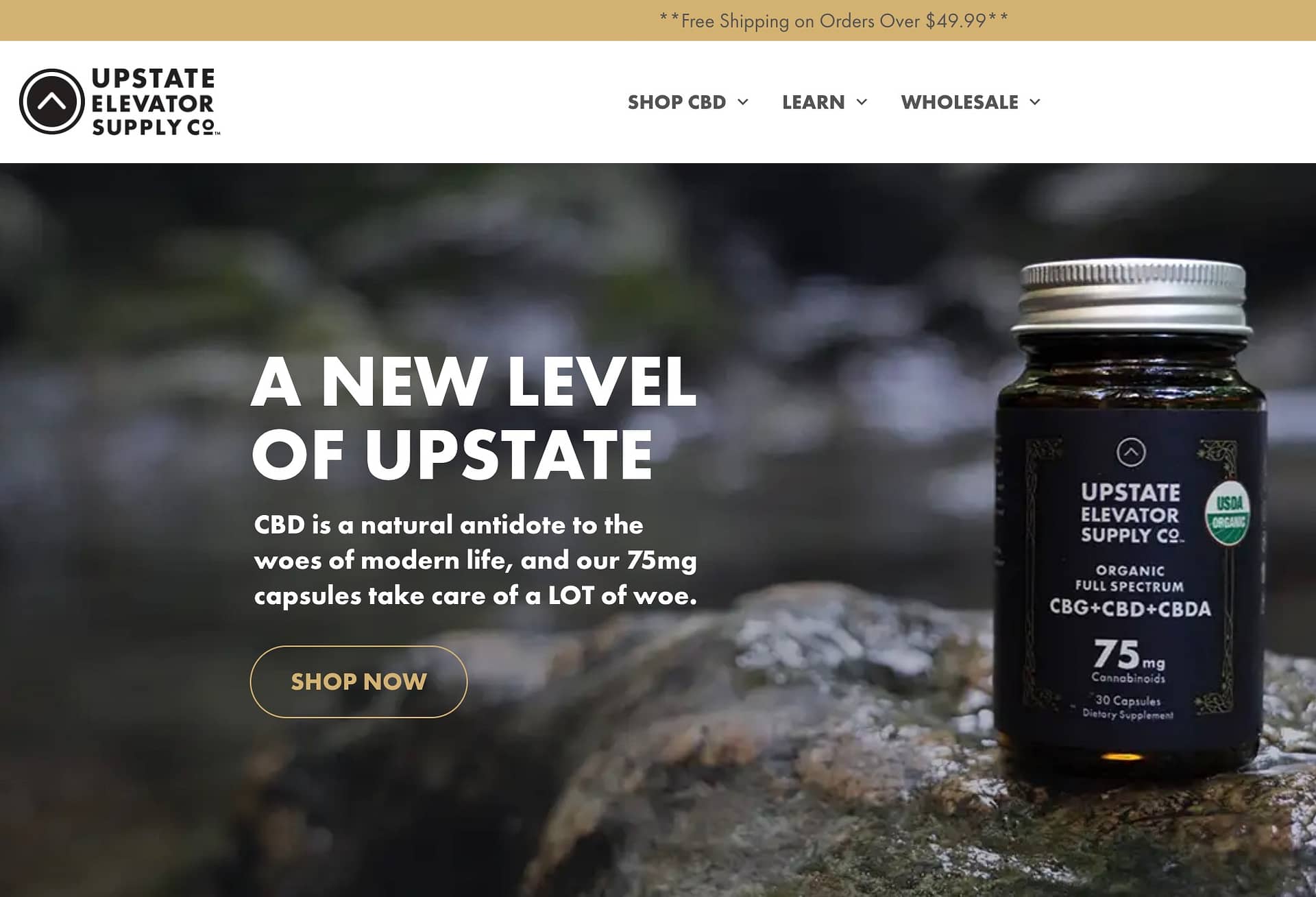Click the Upstate Elevator Supply Co. wordmark

[x=155, y=101]
